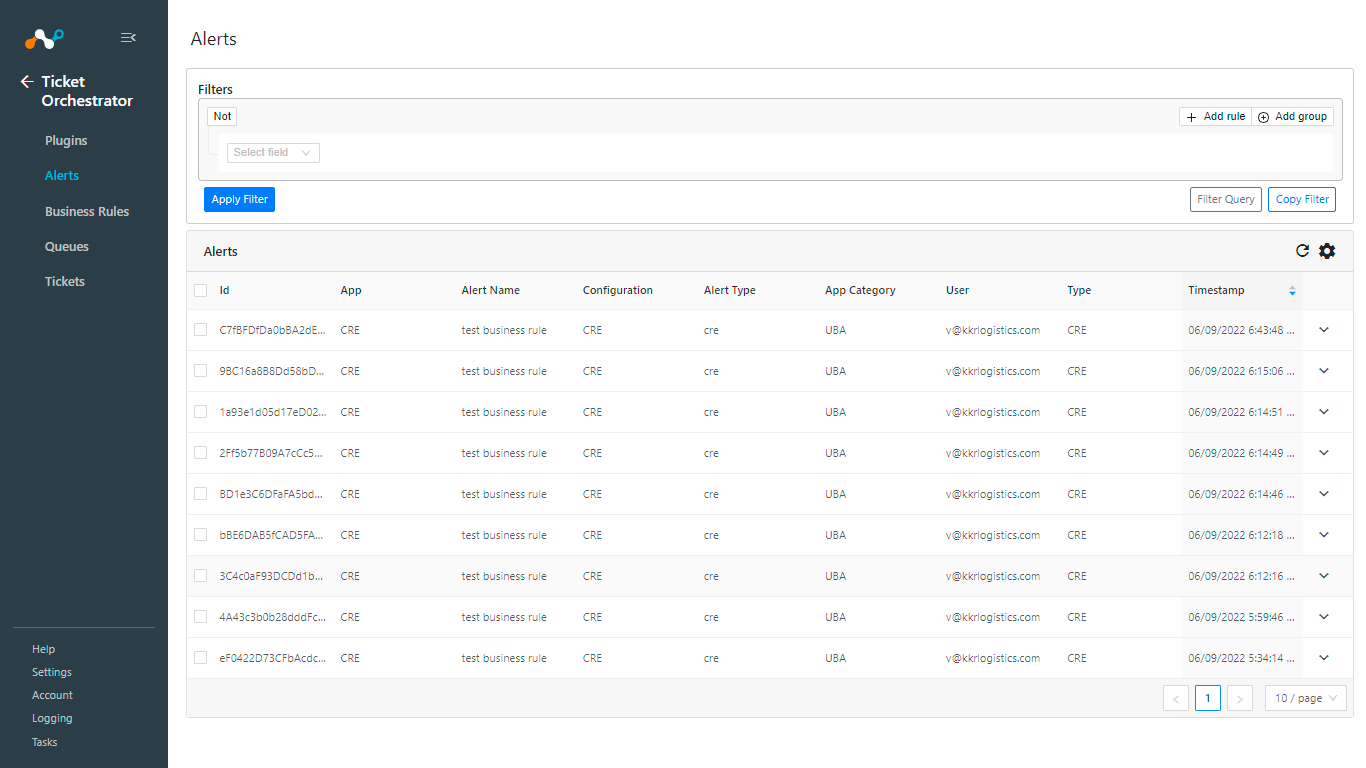
Task: Click App Category column header
Action: click(860, 290)
